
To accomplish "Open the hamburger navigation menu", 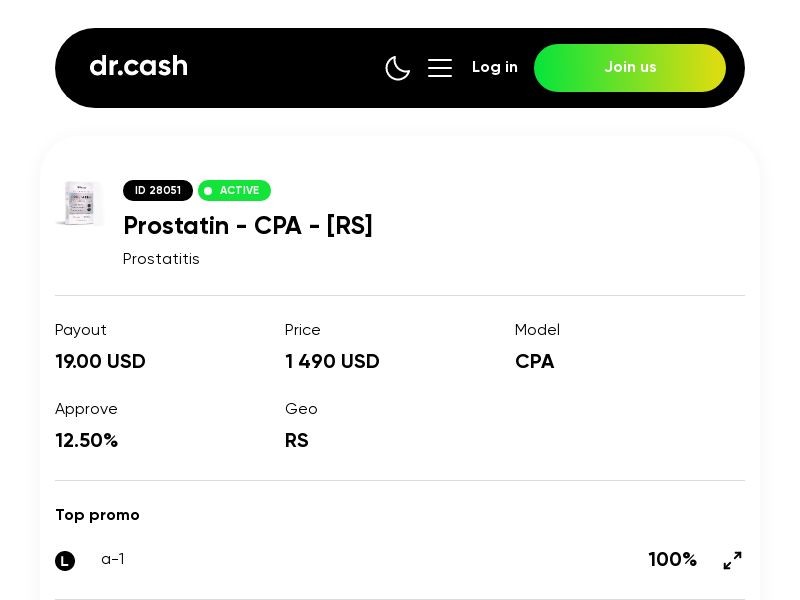I will tap(440, 68).
